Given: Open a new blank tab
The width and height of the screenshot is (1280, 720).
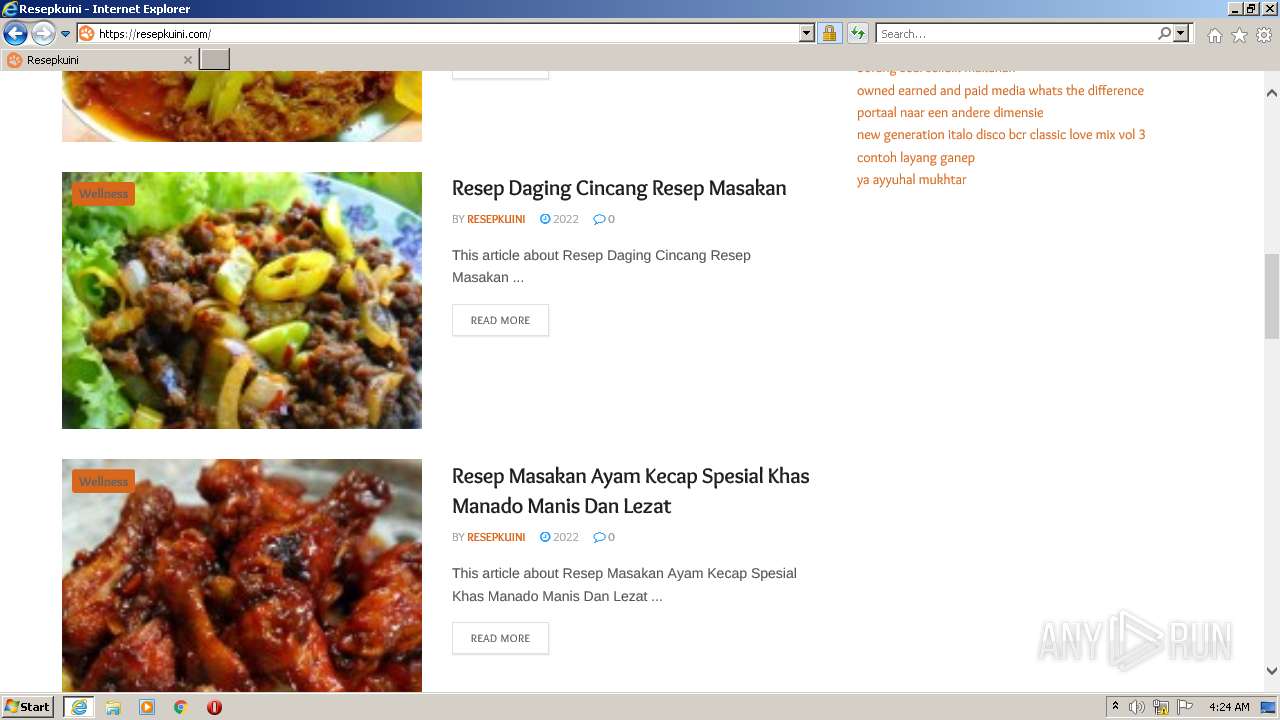Looking at the screenshot, I should pos(215,60).
